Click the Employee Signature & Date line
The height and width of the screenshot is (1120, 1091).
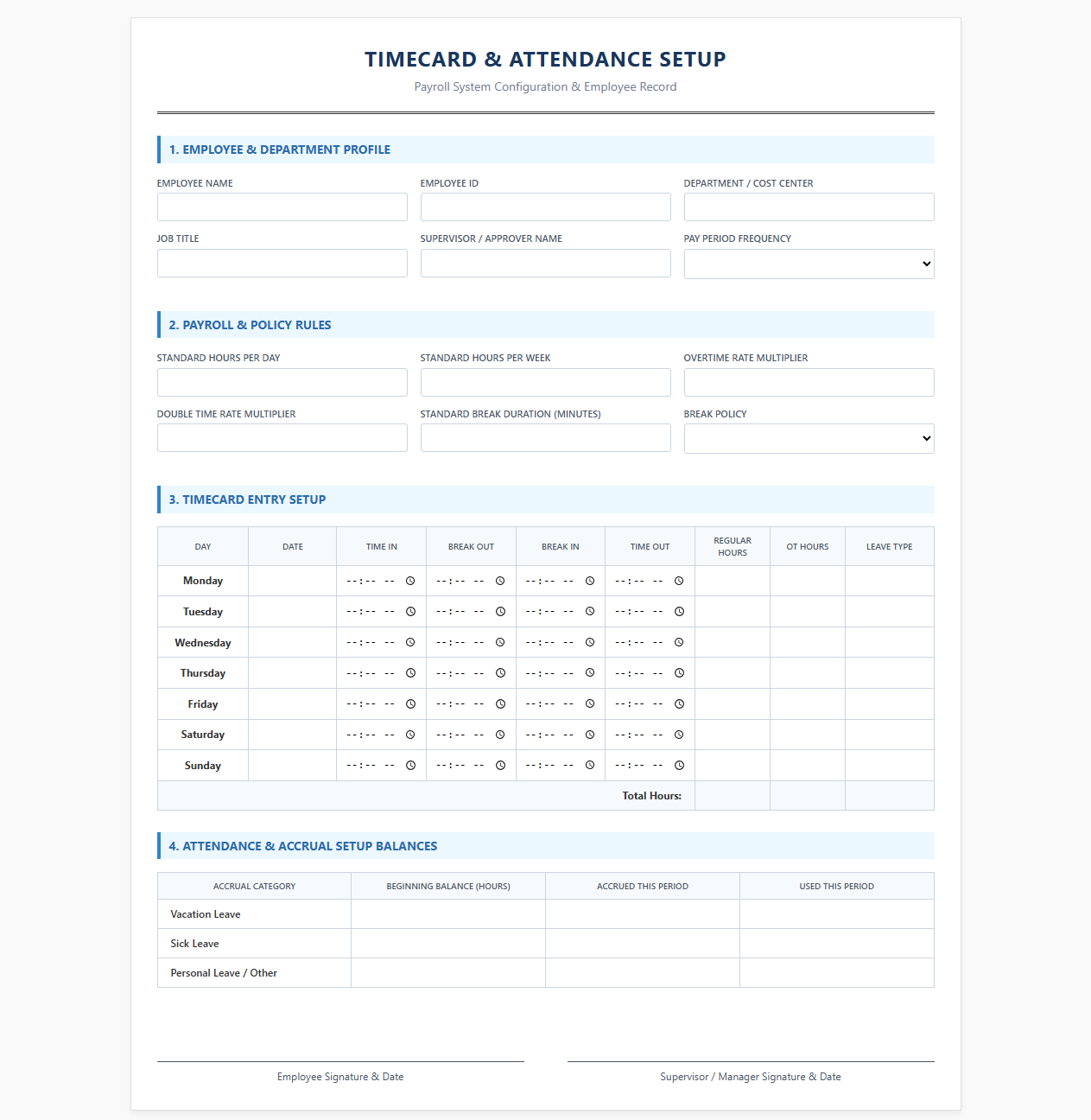pos(340,1061)
